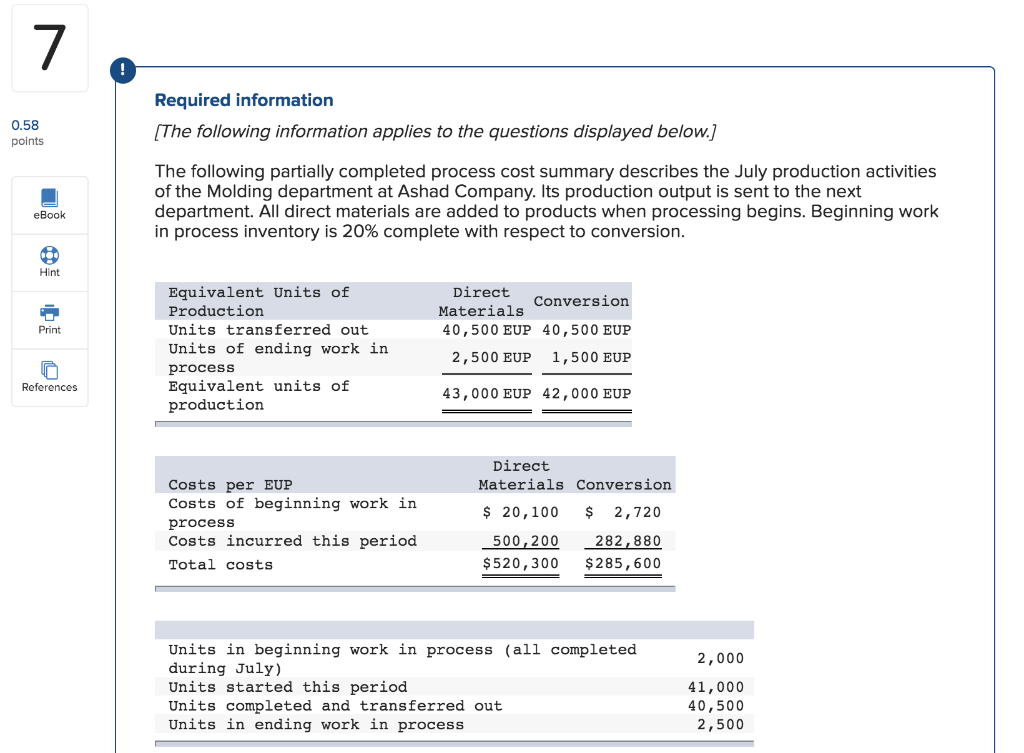
Task: Click the References text label
Action: tap(49, 388)
